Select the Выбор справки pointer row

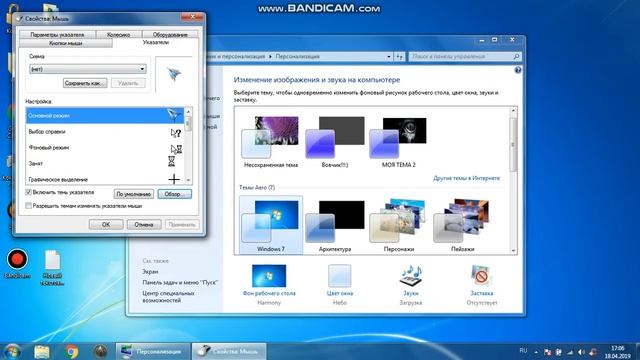(105, 131)
